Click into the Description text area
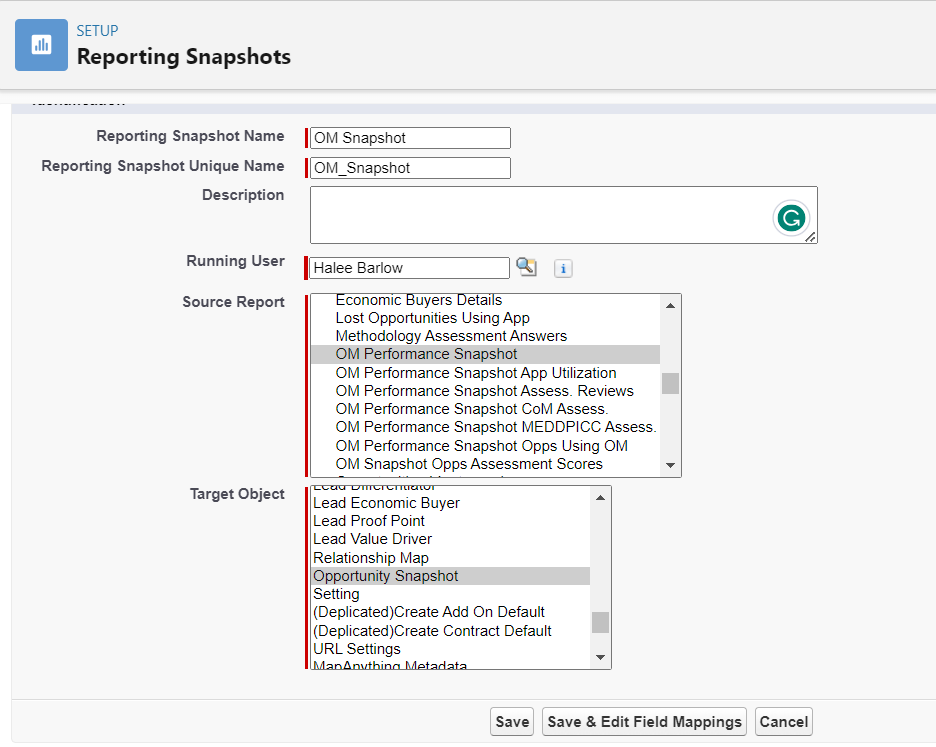 click(x=540, y=214)
